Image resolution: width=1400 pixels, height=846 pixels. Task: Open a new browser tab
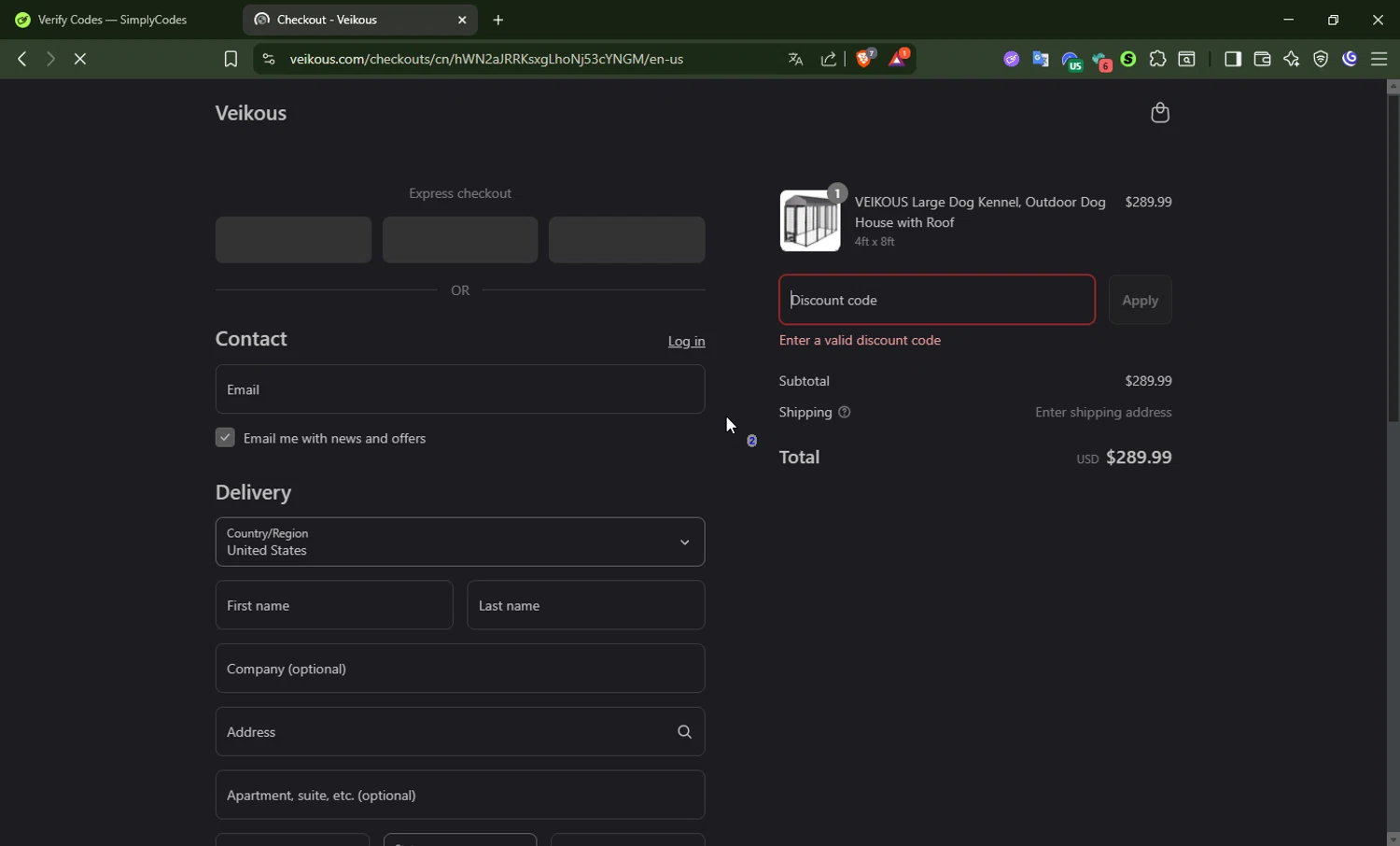point(498,20)
